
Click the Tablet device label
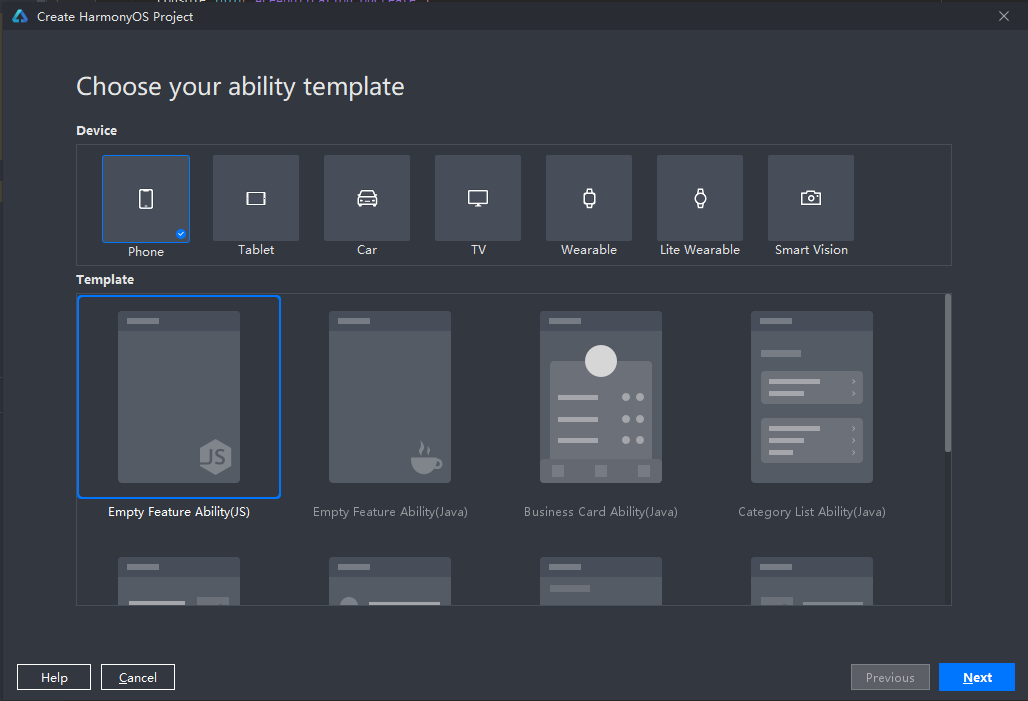point(256,250)
